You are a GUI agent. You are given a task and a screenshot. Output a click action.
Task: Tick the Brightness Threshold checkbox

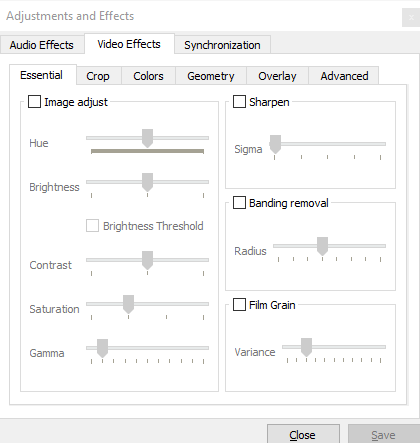click(92, 226)
